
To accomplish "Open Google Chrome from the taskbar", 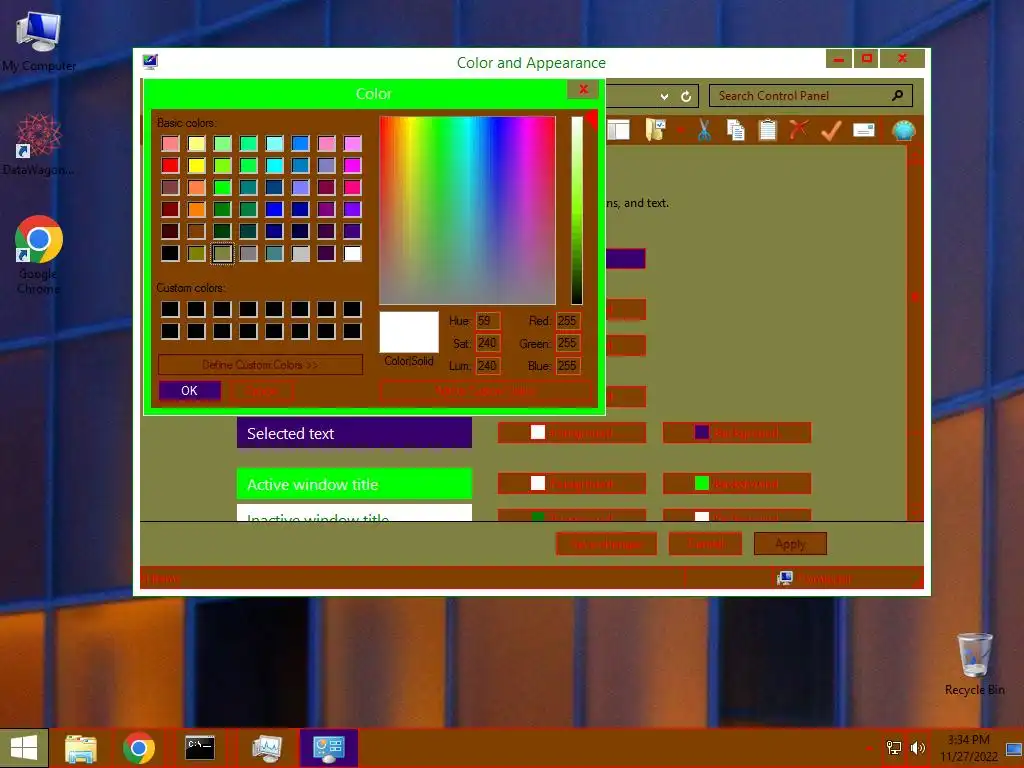I will point(138,748).
